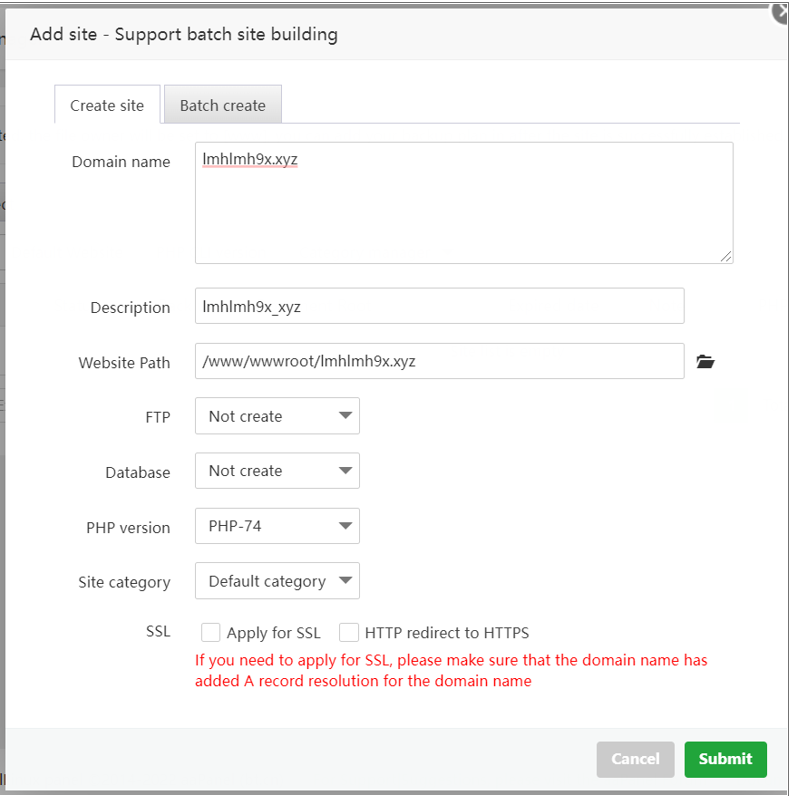Grab the Domain name textarea resize handle

click(x=727, y=257)
